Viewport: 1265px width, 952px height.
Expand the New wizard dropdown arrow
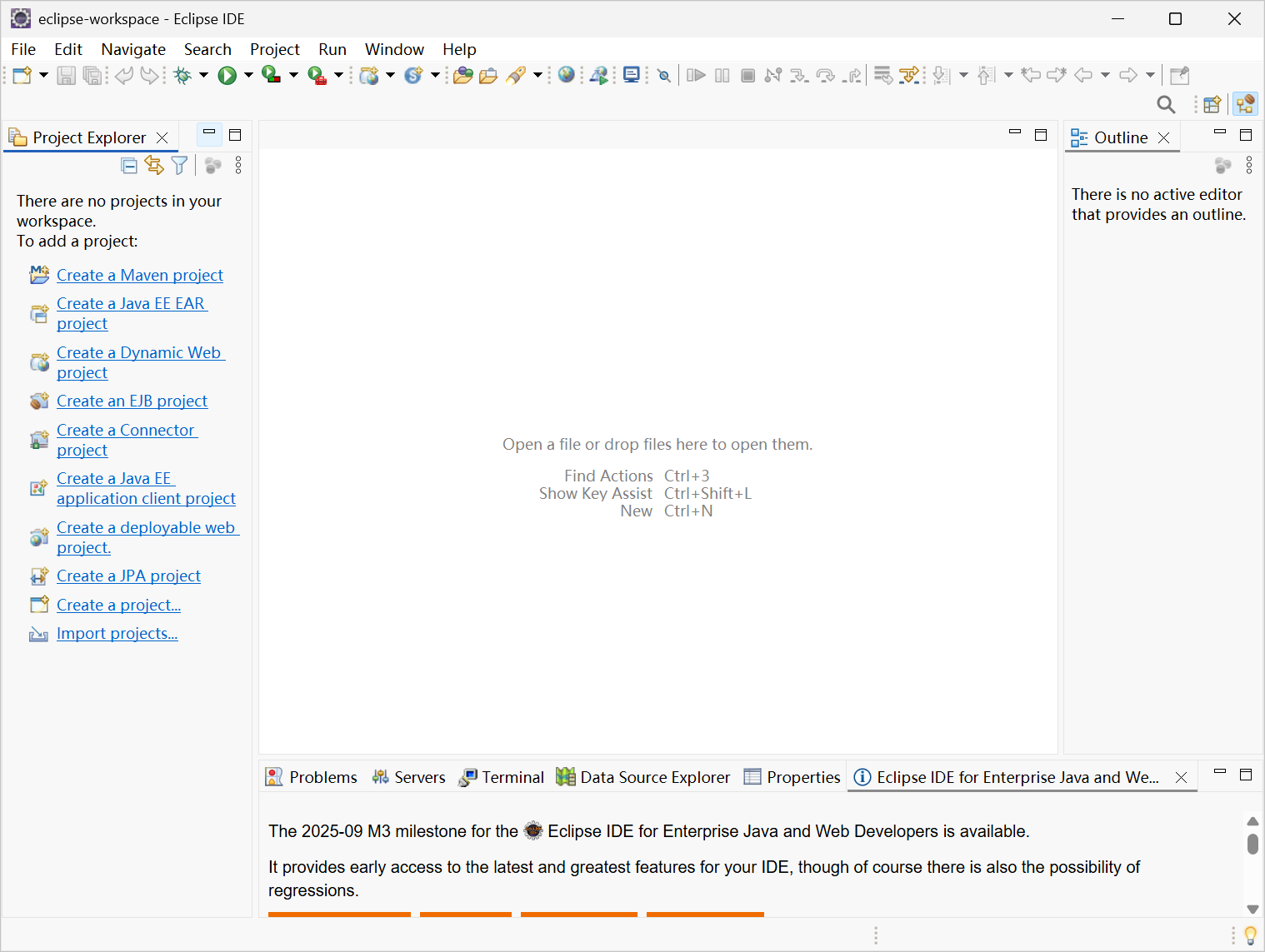point(43,76)
